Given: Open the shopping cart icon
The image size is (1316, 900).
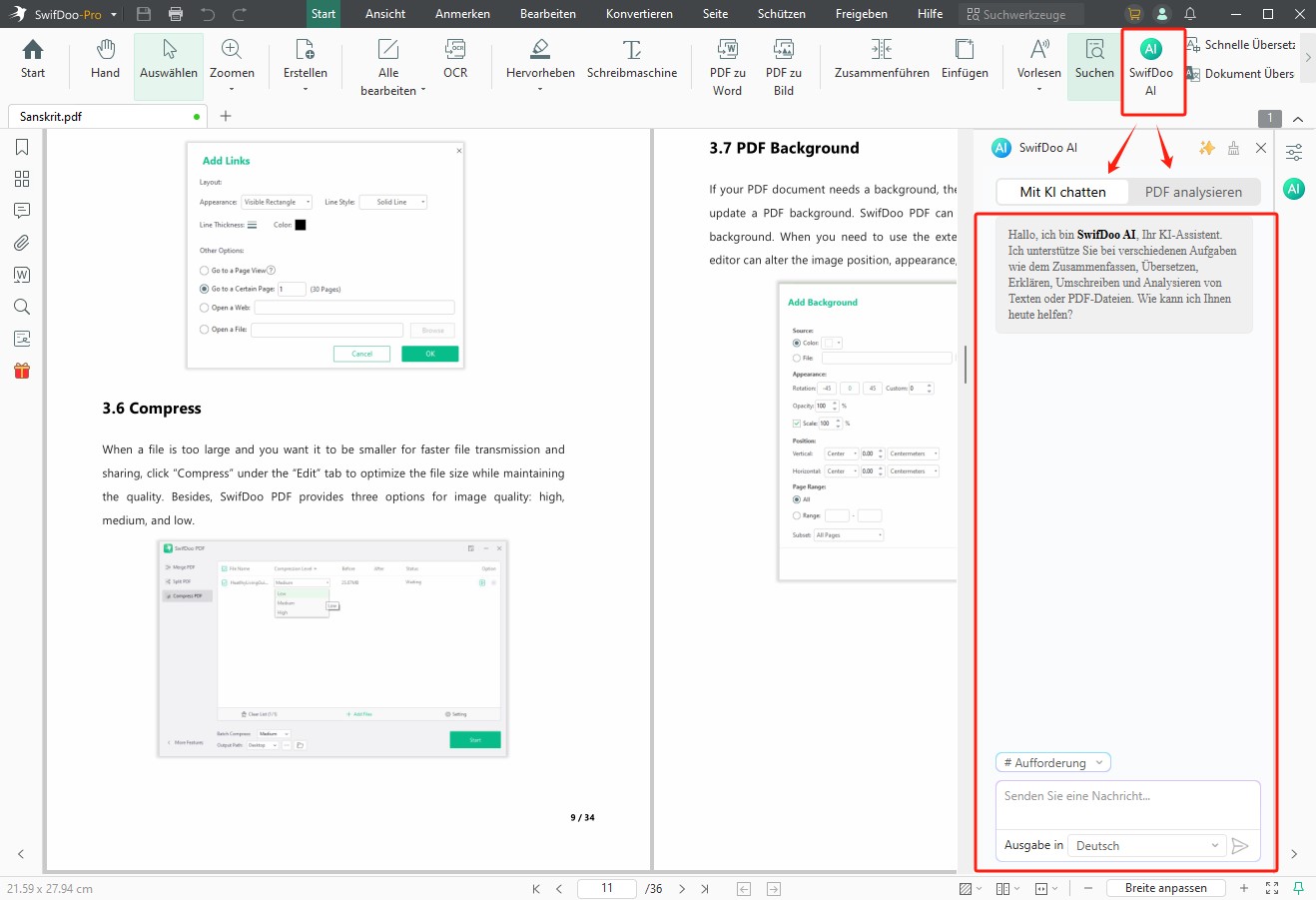Looking at the screenshot, I should 1134,14.
